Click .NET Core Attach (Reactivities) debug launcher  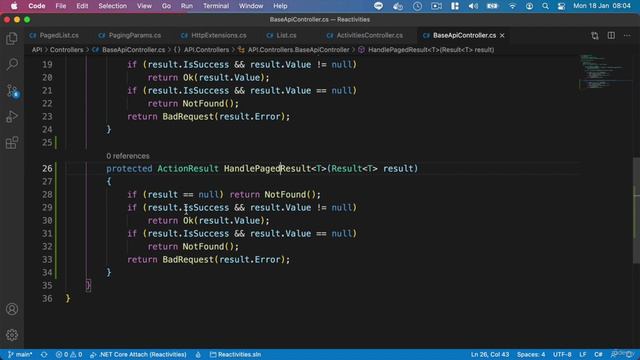click(x=138, y=354)
